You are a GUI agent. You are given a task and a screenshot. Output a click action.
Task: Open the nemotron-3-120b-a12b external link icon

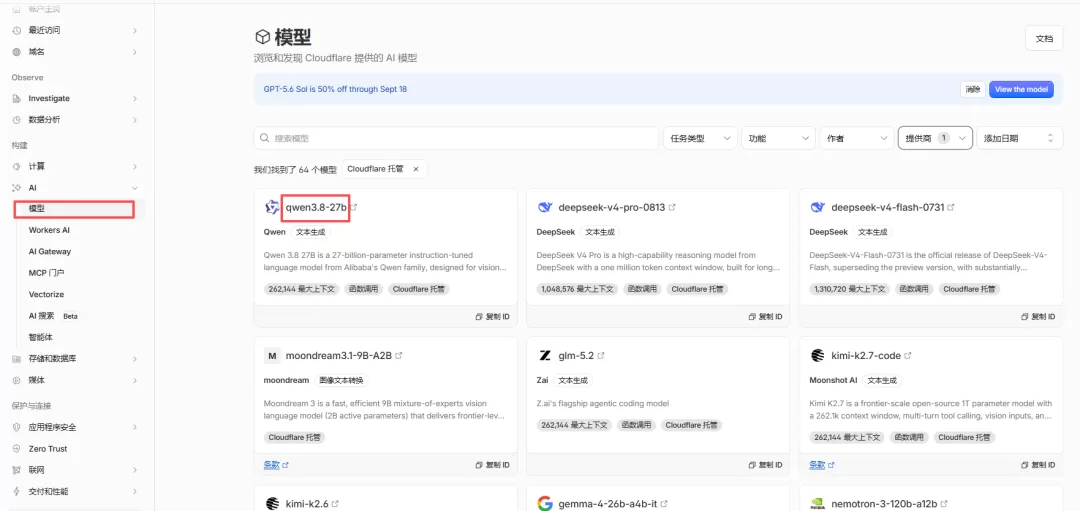946,504
